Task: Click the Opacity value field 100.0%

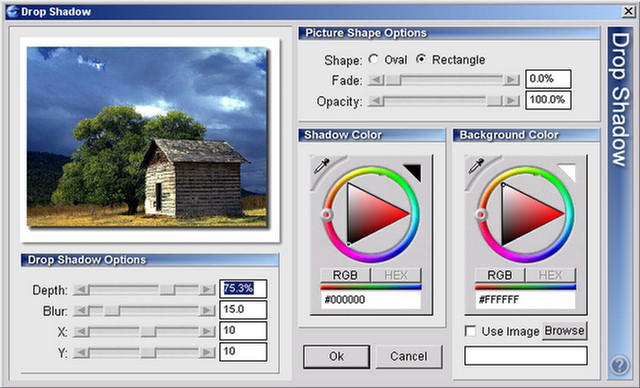Action: pos(548,100)
